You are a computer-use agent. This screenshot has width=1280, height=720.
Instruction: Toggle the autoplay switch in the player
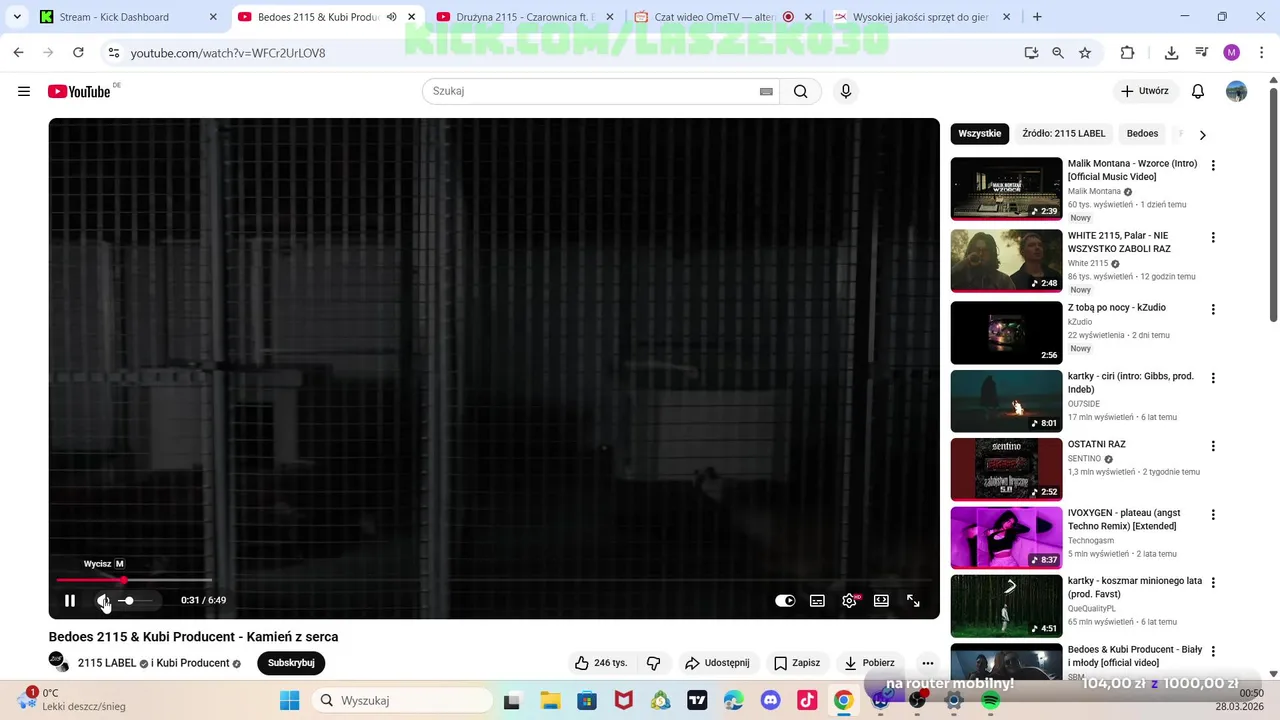pyautogui.click(x=785, y=601)
